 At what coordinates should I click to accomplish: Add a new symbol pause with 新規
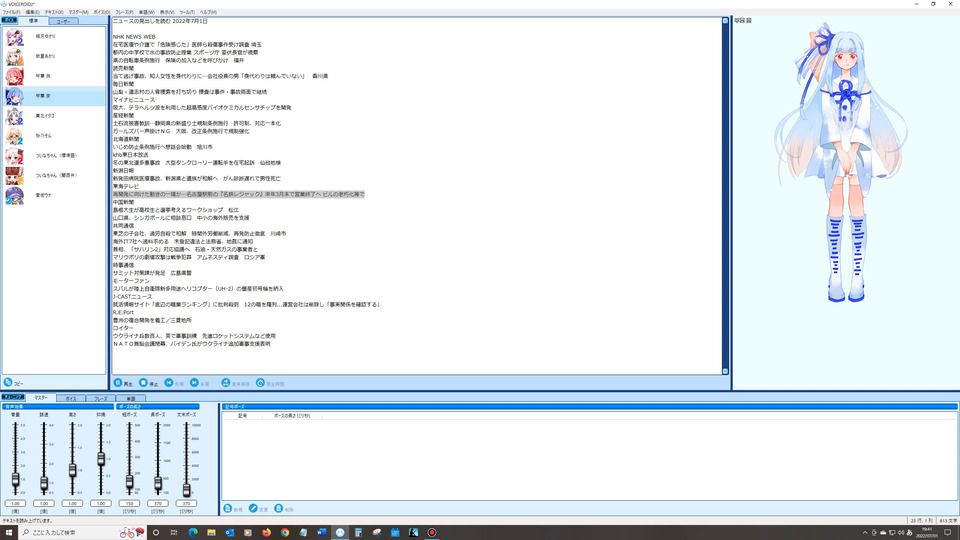pyautogui.click(x=233, y=509)
